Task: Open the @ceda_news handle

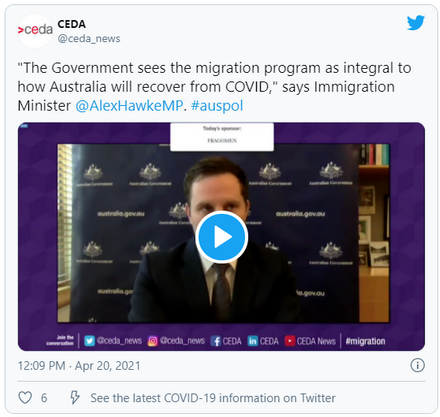Action: 89,39
